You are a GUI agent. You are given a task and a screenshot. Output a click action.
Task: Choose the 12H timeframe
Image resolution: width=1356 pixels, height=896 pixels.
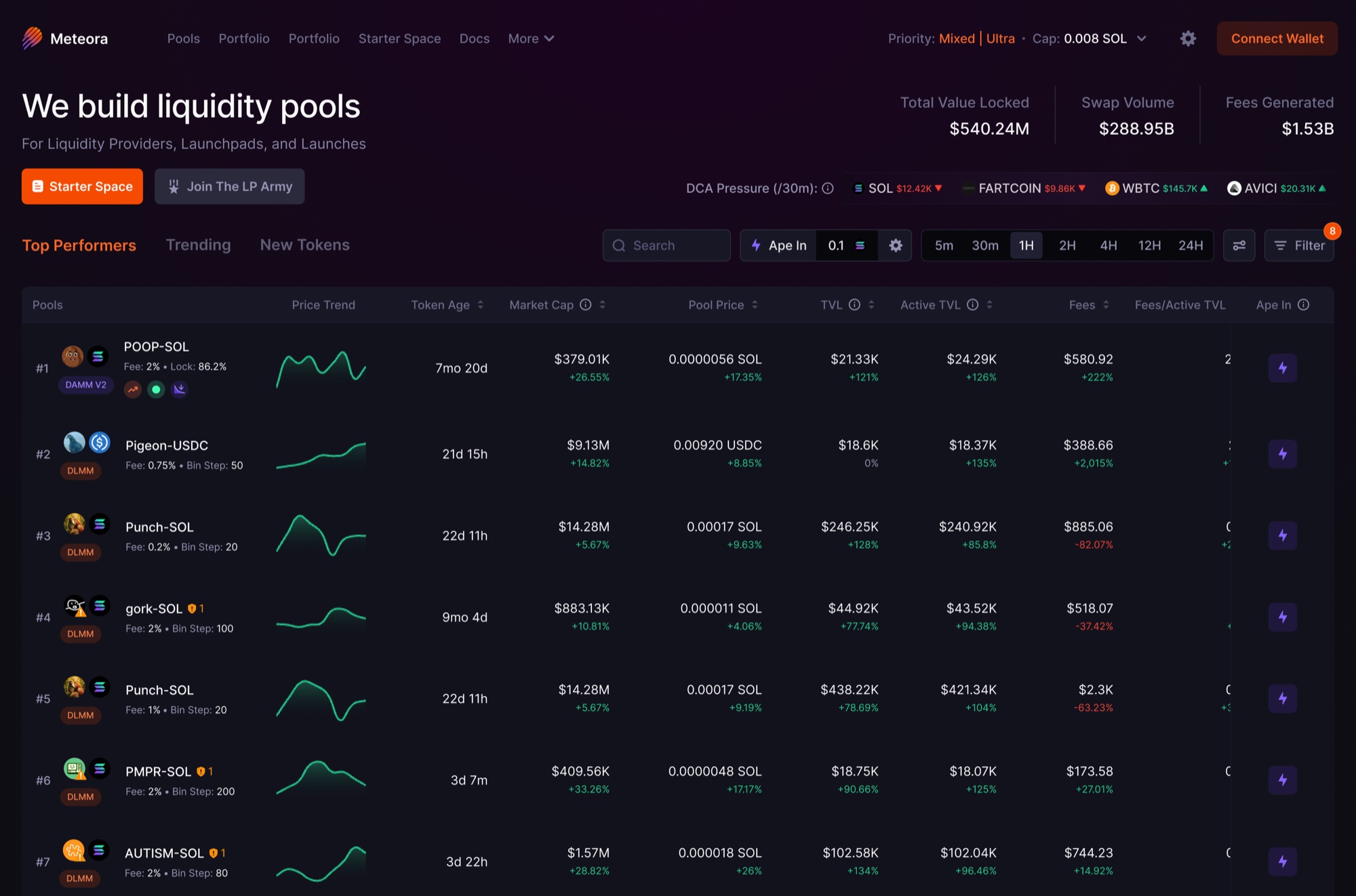click(x=1149, y=245)
